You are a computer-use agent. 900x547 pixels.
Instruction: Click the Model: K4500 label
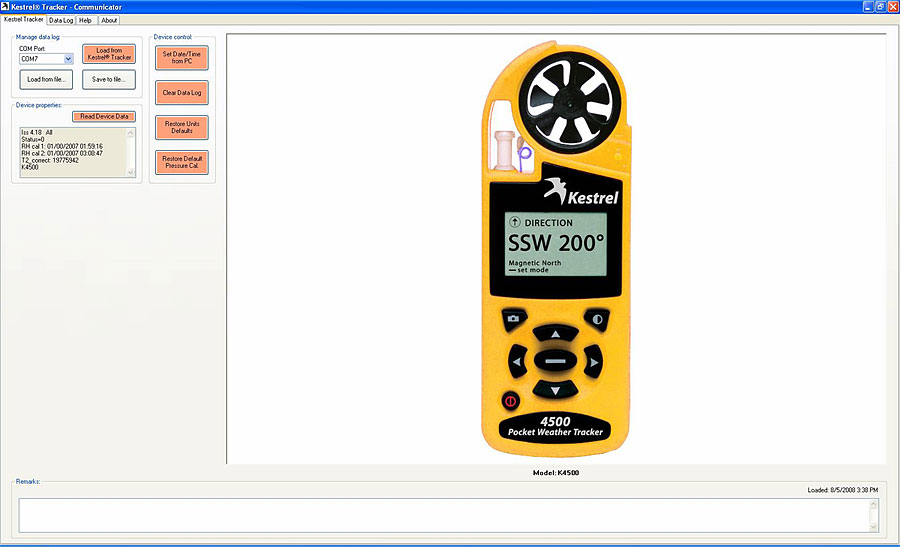click(x=556, y=473)
